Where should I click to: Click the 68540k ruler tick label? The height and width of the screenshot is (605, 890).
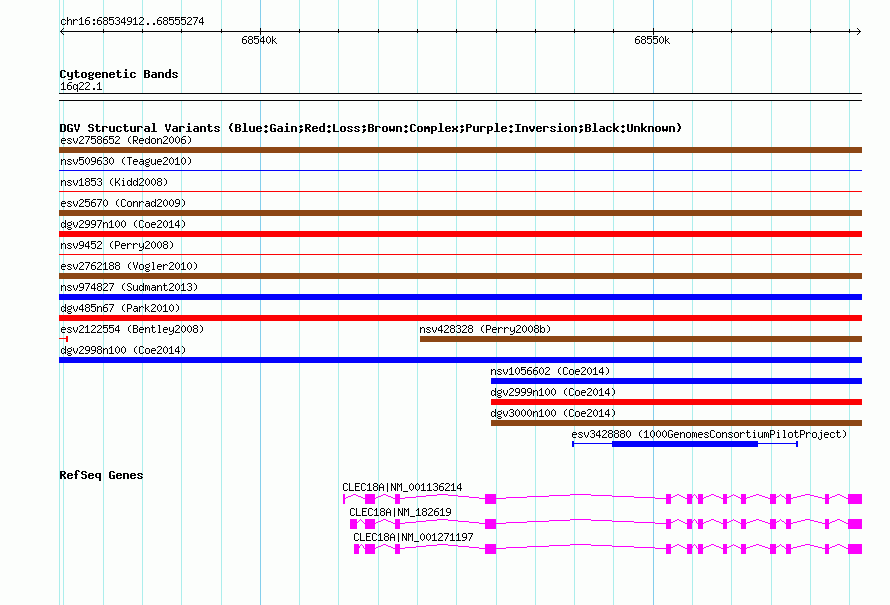(x=259, y=40)
